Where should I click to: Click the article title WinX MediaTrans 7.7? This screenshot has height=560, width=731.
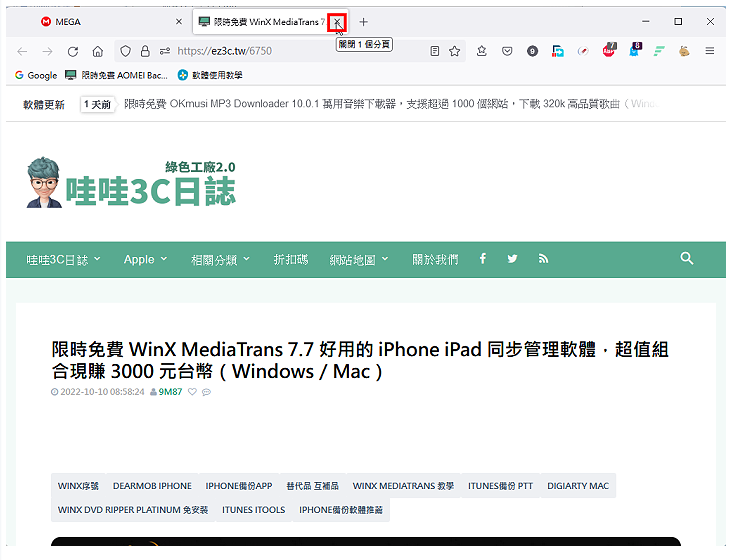click(360, 360)
